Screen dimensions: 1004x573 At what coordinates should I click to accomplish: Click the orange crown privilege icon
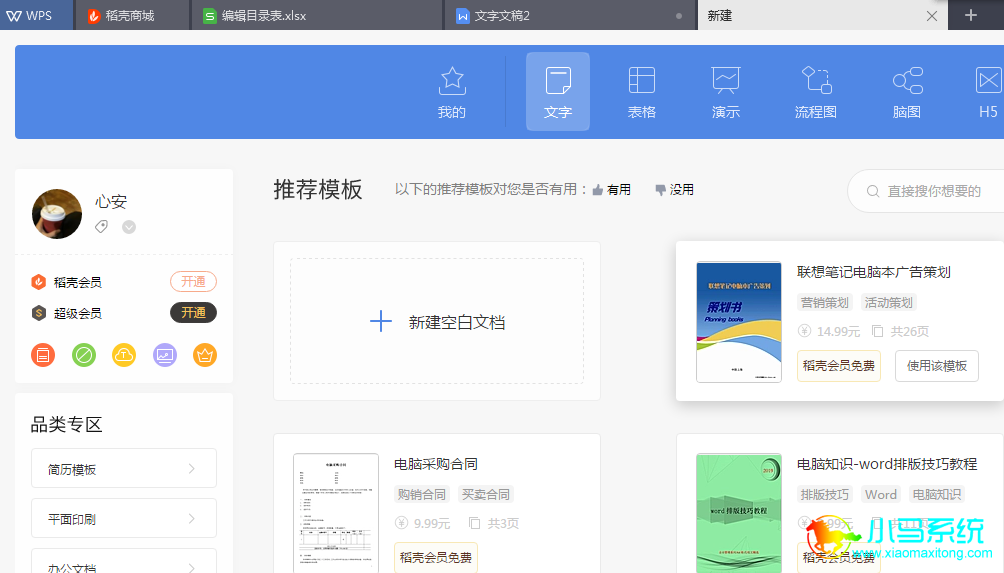coord(205,355)
